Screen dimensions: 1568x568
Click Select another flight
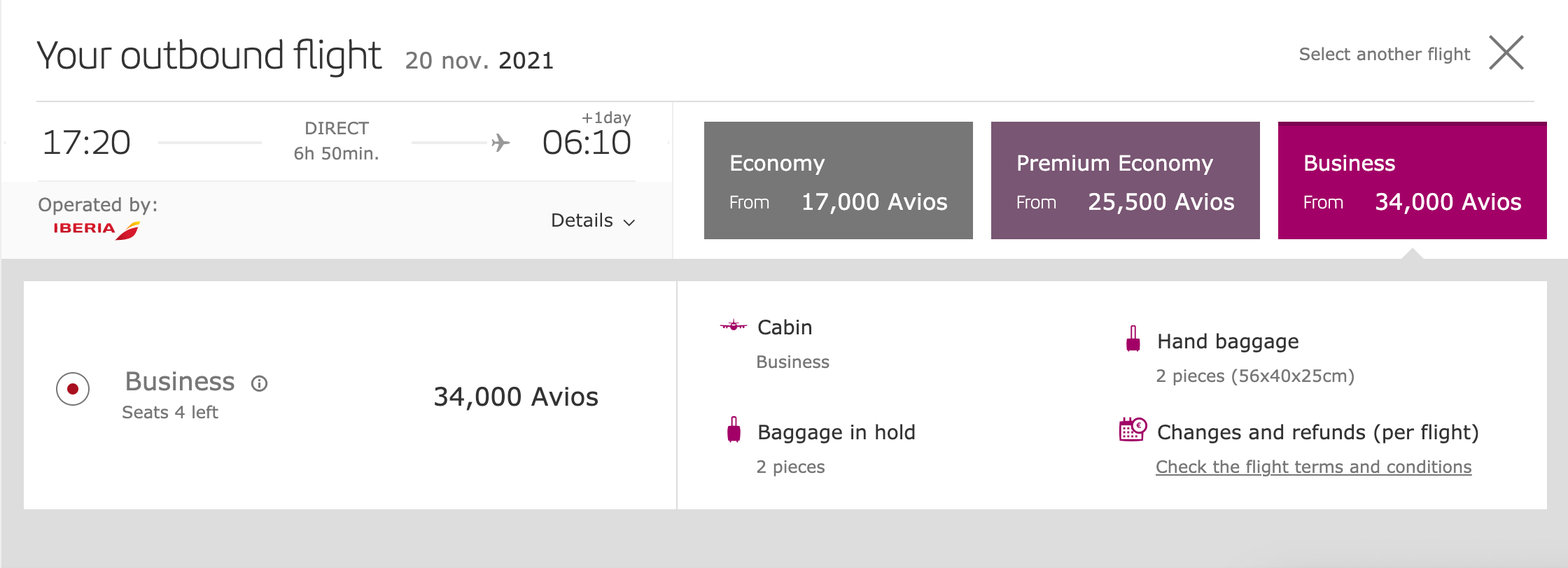pos(1385,53)
